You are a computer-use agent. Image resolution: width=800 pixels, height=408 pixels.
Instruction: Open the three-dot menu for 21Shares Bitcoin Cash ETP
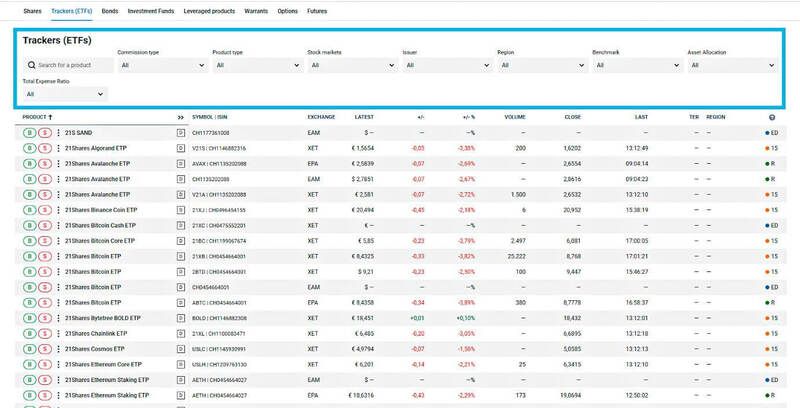tap(58, 225)
